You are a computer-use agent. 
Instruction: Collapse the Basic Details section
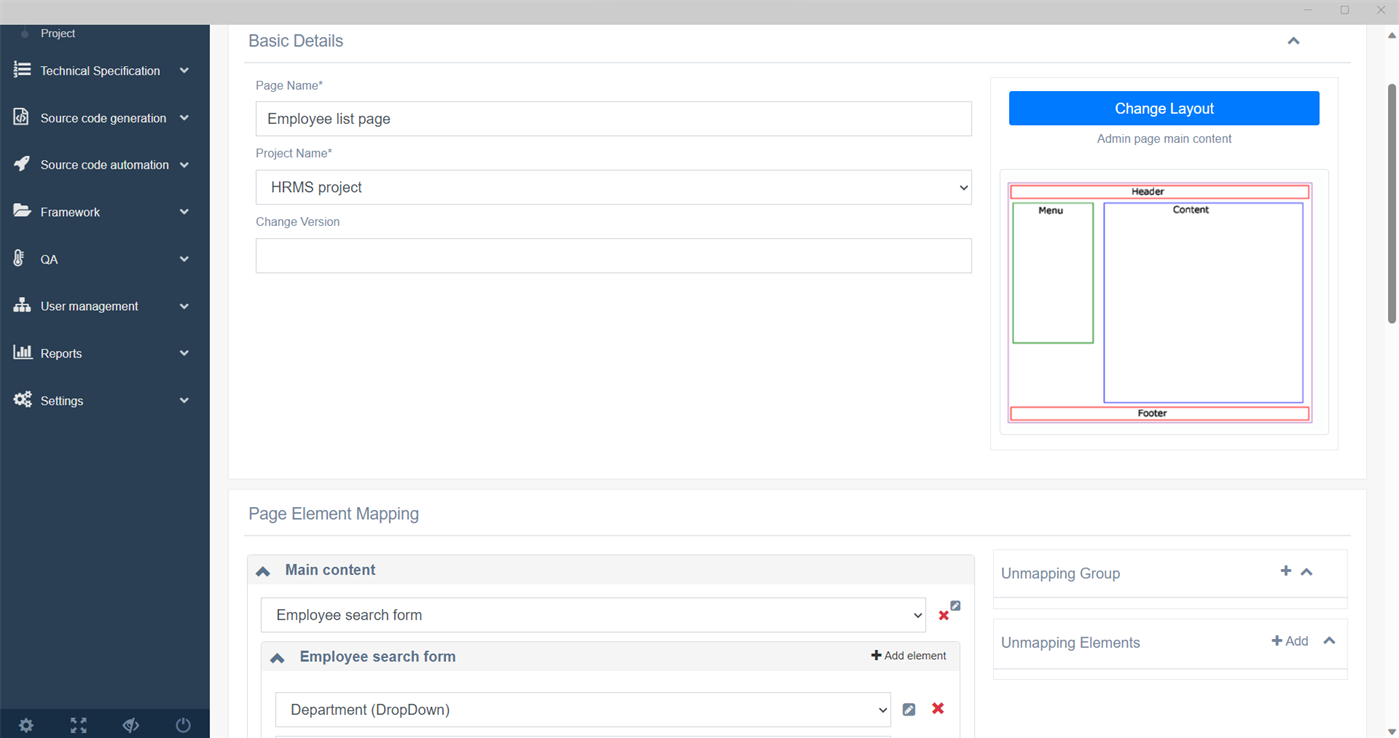(1293, 41)
